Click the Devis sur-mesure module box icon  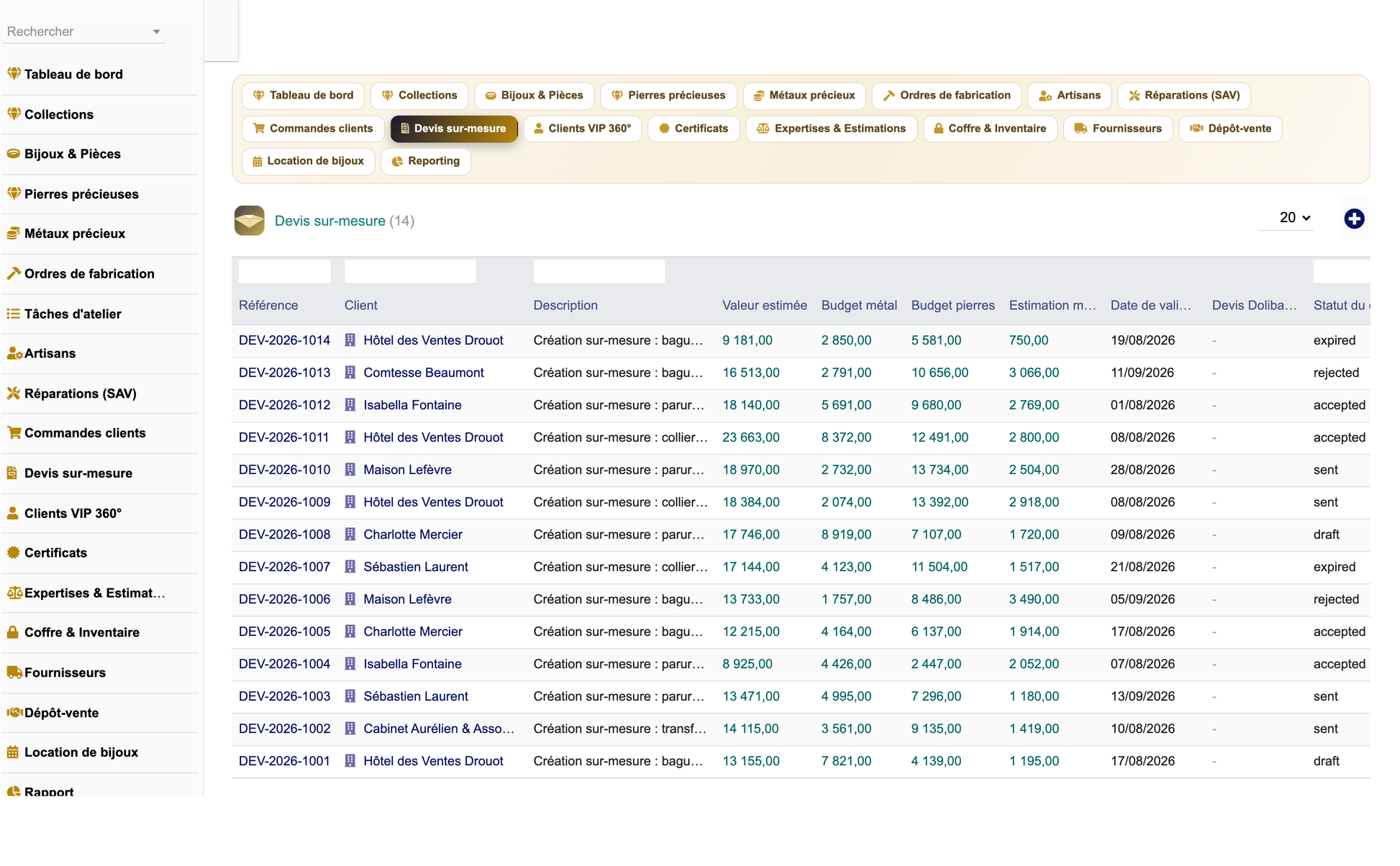(x=249, y=220)
